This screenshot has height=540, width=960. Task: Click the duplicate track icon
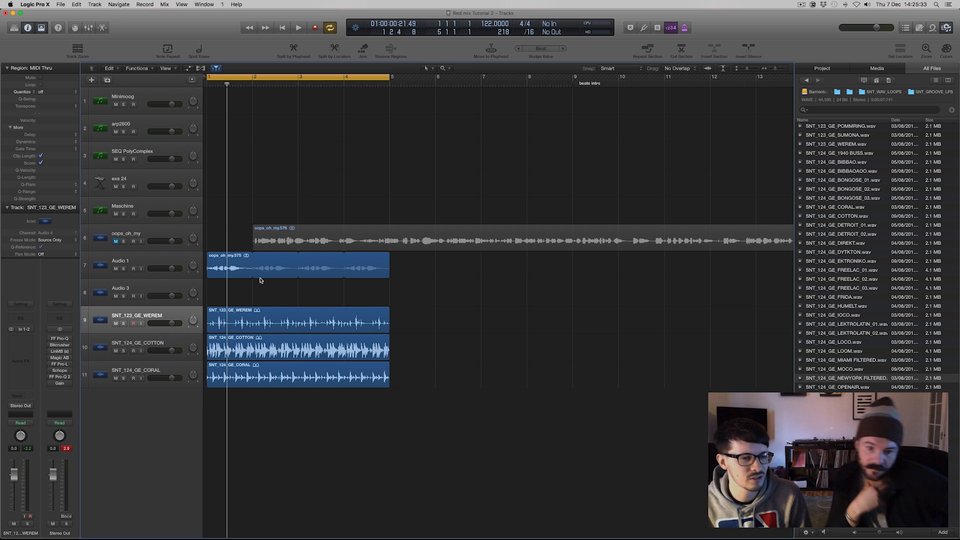(x=107, y=80)
